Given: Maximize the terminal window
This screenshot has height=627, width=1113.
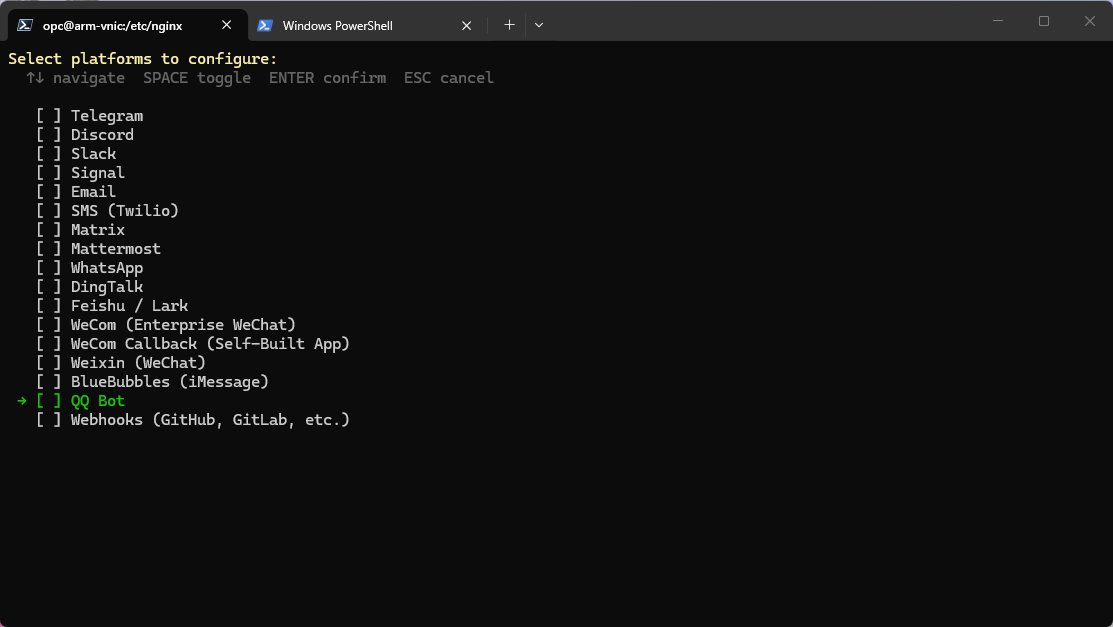Looking at the screenshot, I should point(1043,21).
